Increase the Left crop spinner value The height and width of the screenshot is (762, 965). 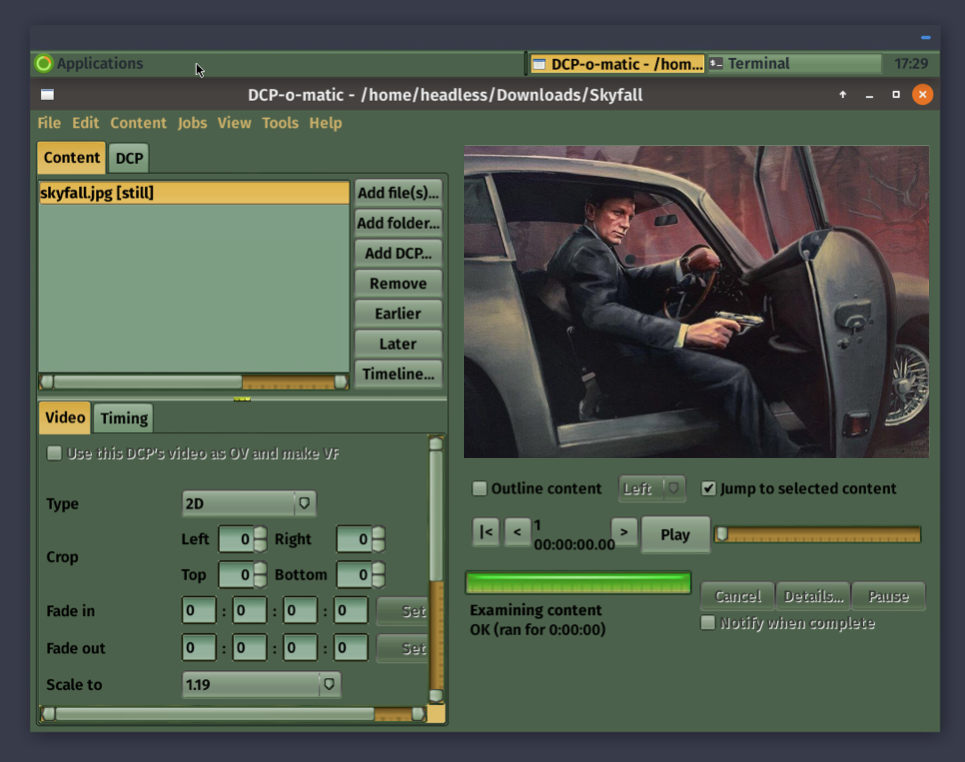(260, 534)
